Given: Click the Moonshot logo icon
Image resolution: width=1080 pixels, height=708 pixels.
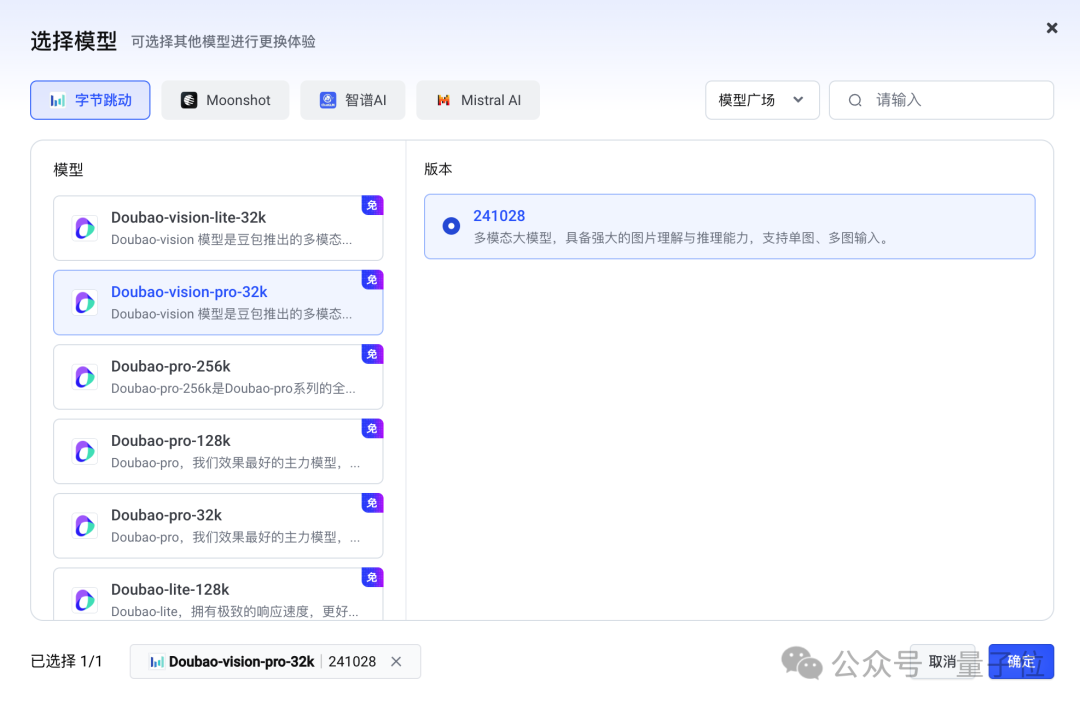Looking at the screenshot, I should click(189, 101).
